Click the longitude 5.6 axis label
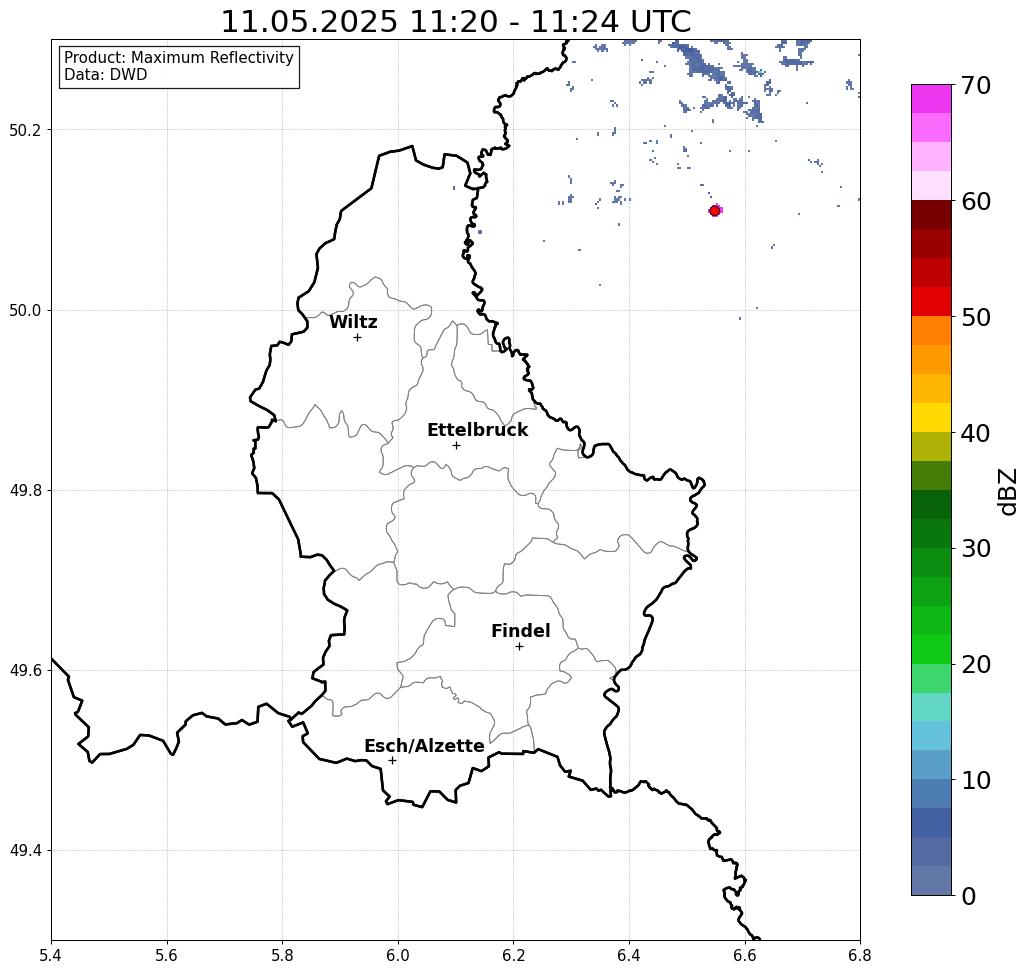Screen dimensions: 1029x973 click(x=167, y=955)
